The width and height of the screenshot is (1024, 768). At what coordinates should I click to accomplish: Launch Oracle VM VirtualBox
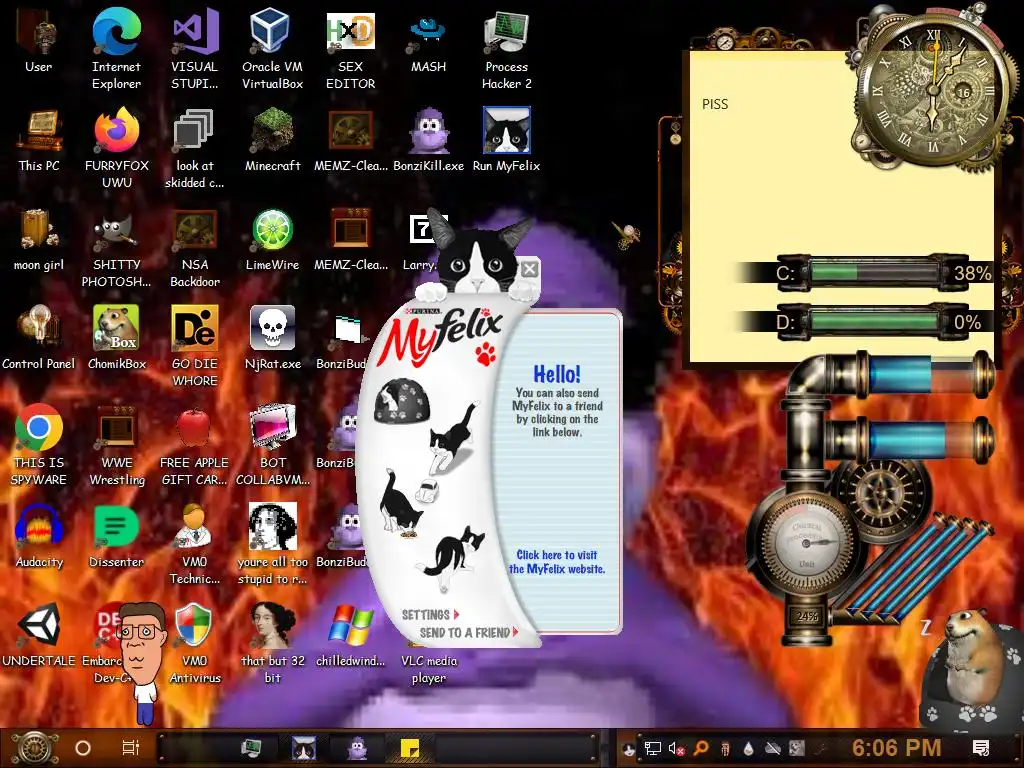tap(272, 33)
